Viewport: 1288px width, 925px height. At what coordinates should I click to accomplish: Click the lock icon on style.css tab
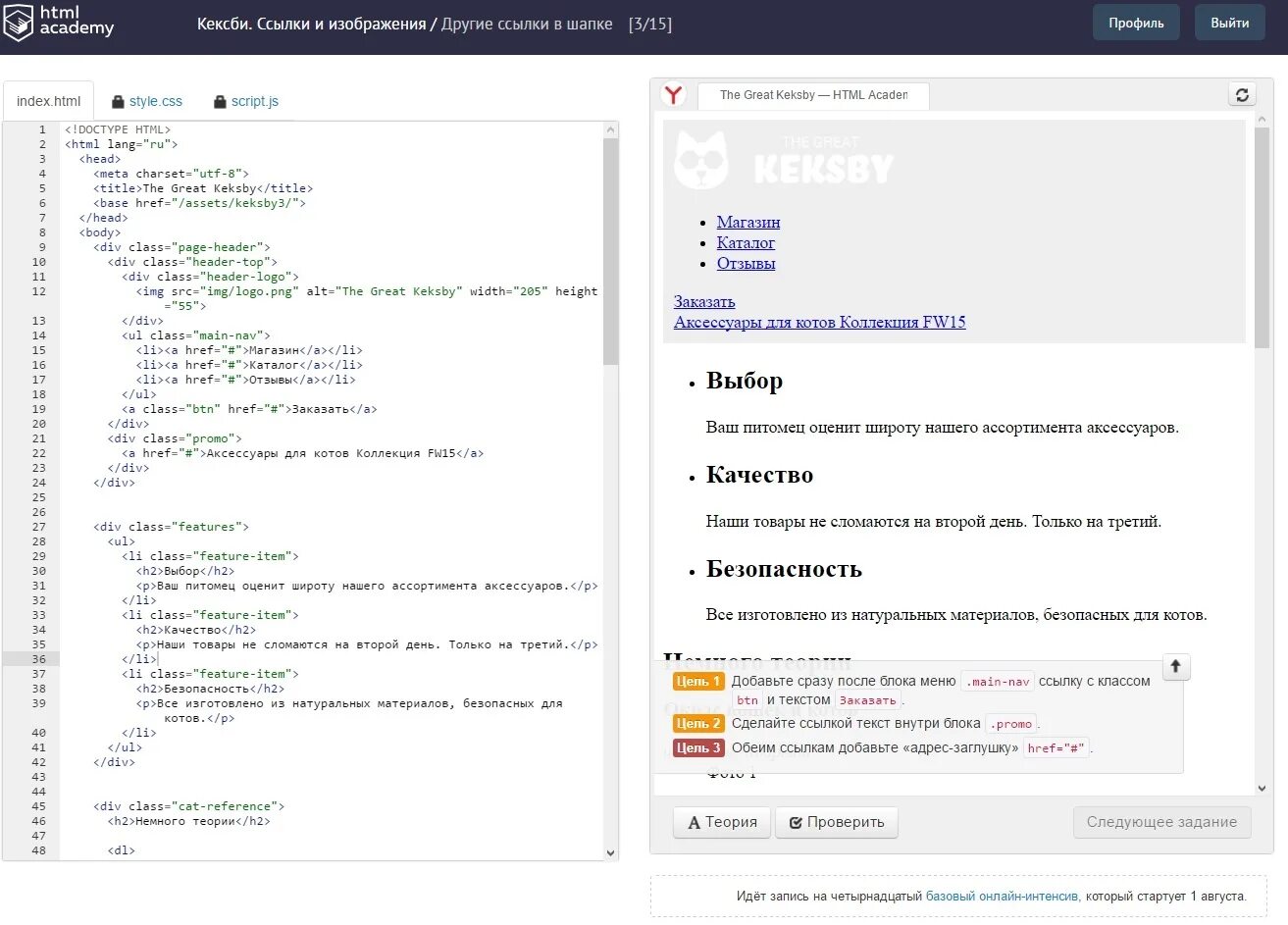(x=118, y=101)
